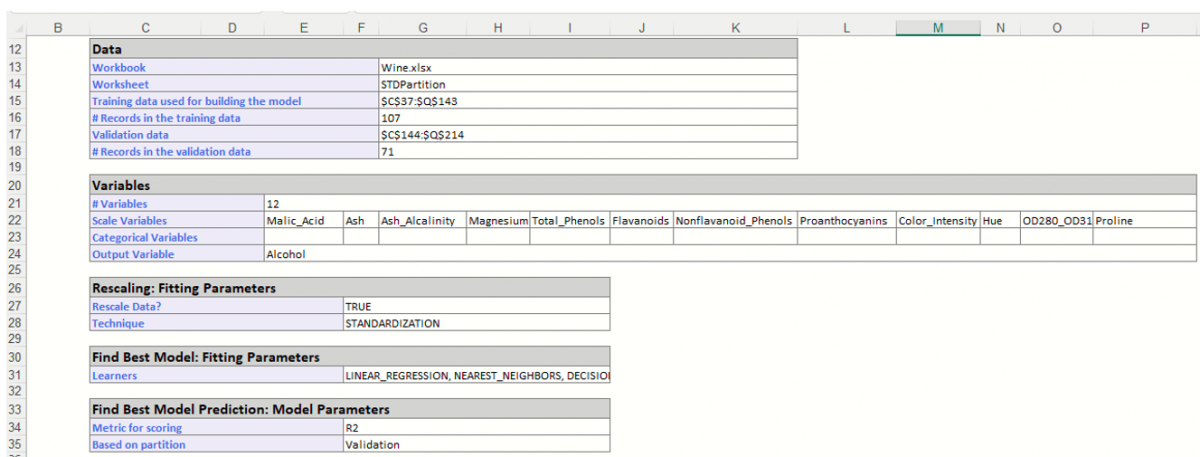The height and width of the screenshot is (457, 1200).
Task: Click the Proanthocyanins cell
Action: coord(845,221)
